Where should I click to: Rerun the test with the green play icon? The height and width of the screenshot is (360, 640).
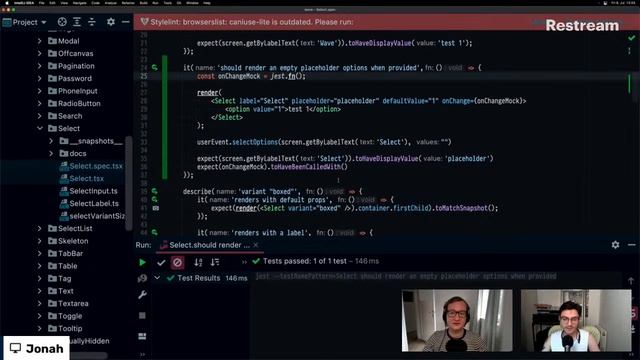(142, 262)
